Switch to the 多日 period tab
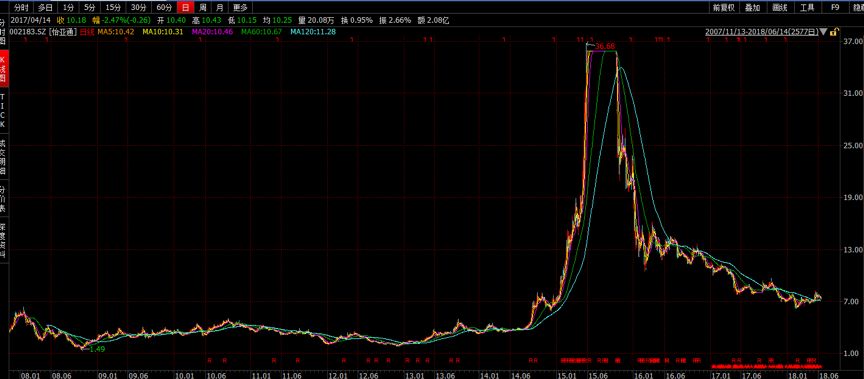This screenshot has width=864, height=379. pos(45,7)
